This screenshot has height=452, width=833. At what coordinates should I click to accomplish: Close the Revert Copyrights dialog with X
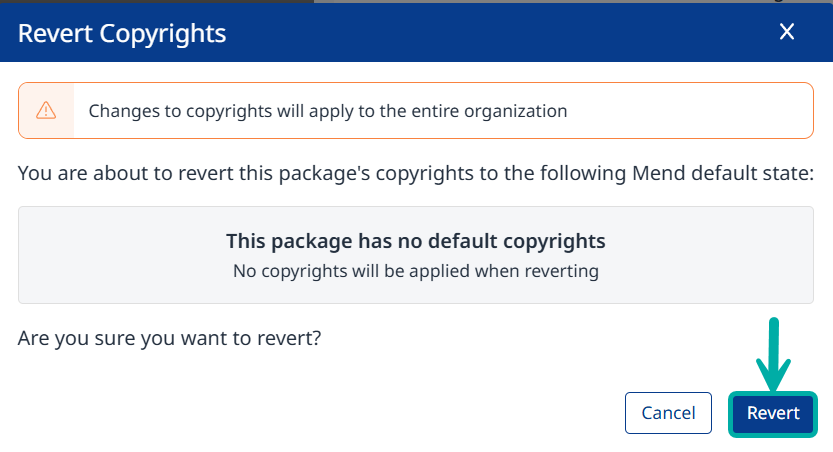coord(787,32)
